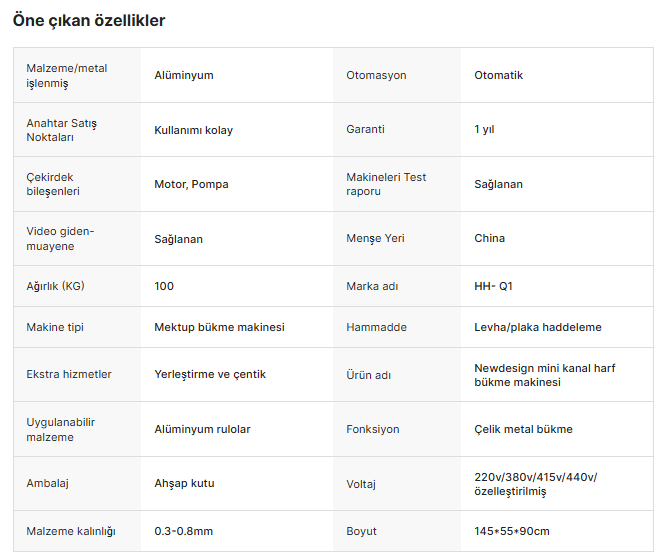Viewport: 662px width, 557px height.
Task: Select 'Levha/plaka haddeleme' raw material value
Action: [x=537, y=327]
